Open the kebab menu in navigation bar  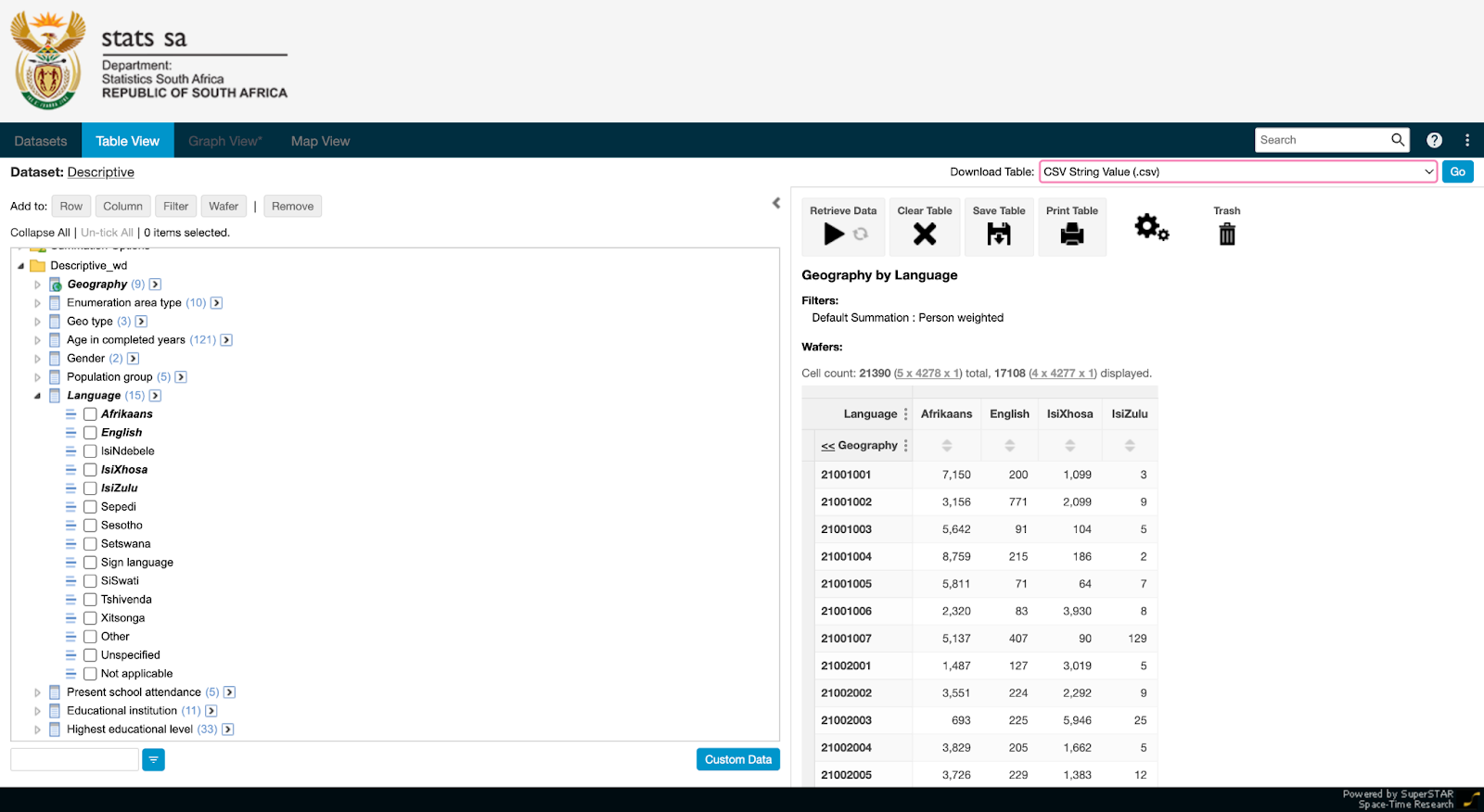point(1467,140)
